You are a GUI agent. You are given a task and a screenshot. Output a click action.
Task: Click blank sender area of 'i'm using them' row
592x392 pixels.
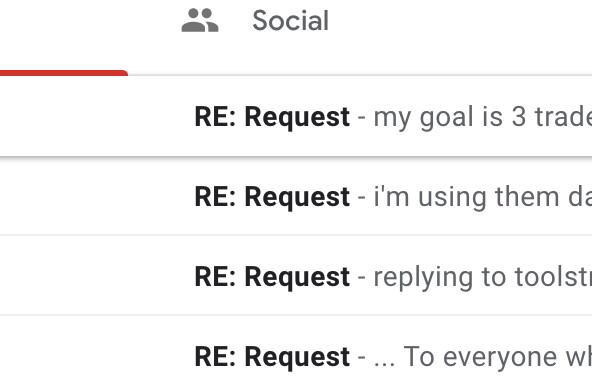tap(94, 196)
